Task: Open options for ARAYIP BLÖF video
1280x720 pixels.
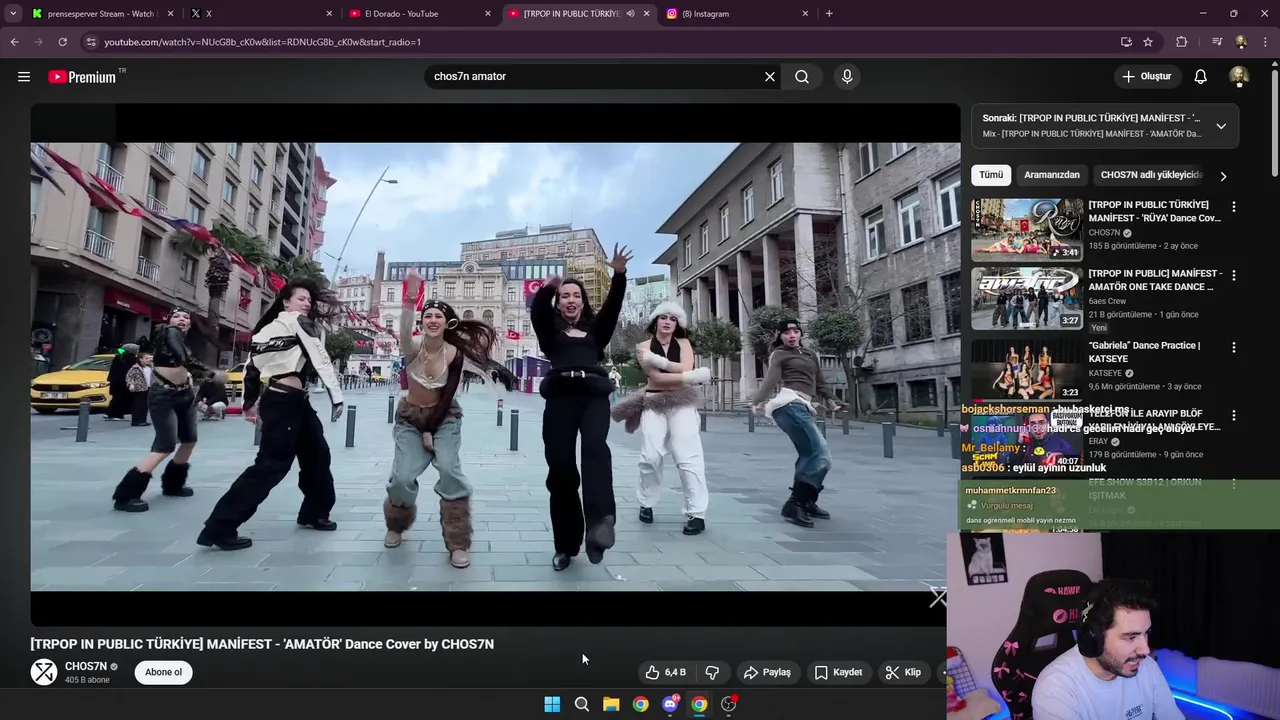Action: click(1234, 416)
